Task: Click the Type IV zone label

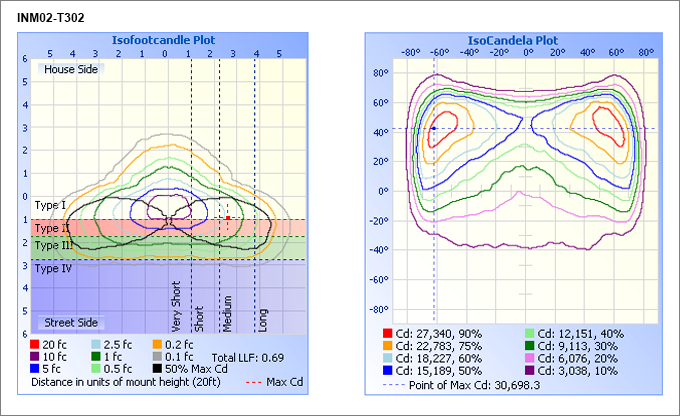Action: tap(51, 268)
